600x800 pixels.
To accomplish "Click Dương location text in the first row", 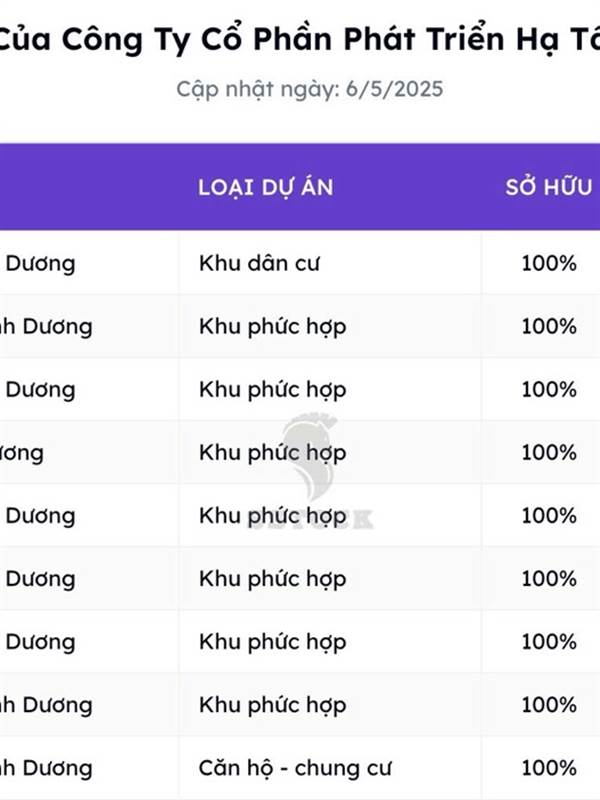I will click(40, 264).
